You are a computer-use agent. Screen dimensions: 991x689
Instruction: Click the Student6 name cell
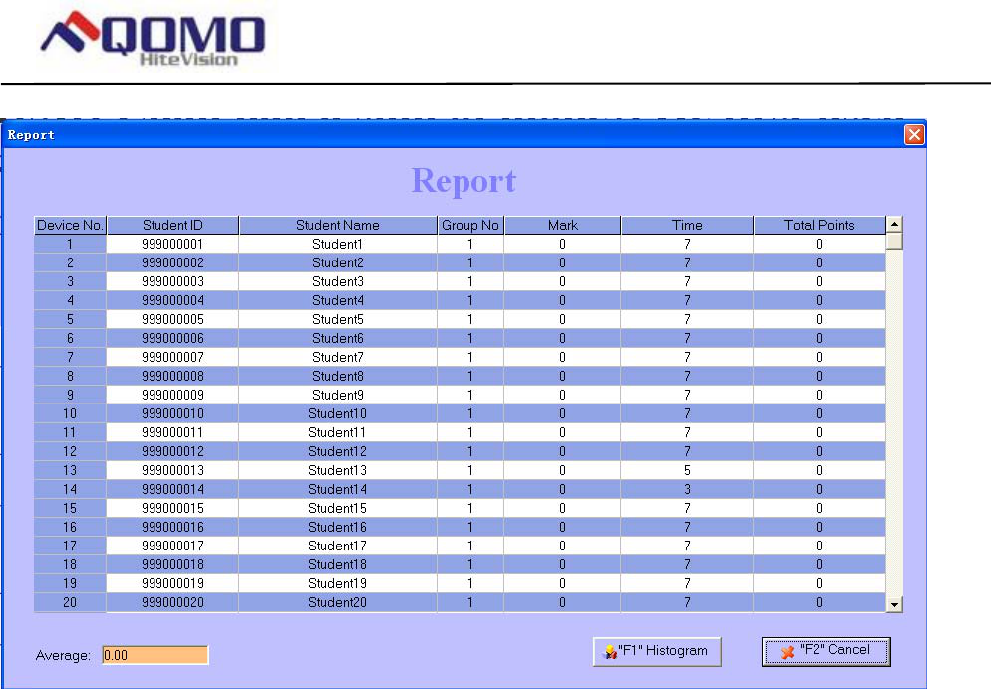click(337, 338)
